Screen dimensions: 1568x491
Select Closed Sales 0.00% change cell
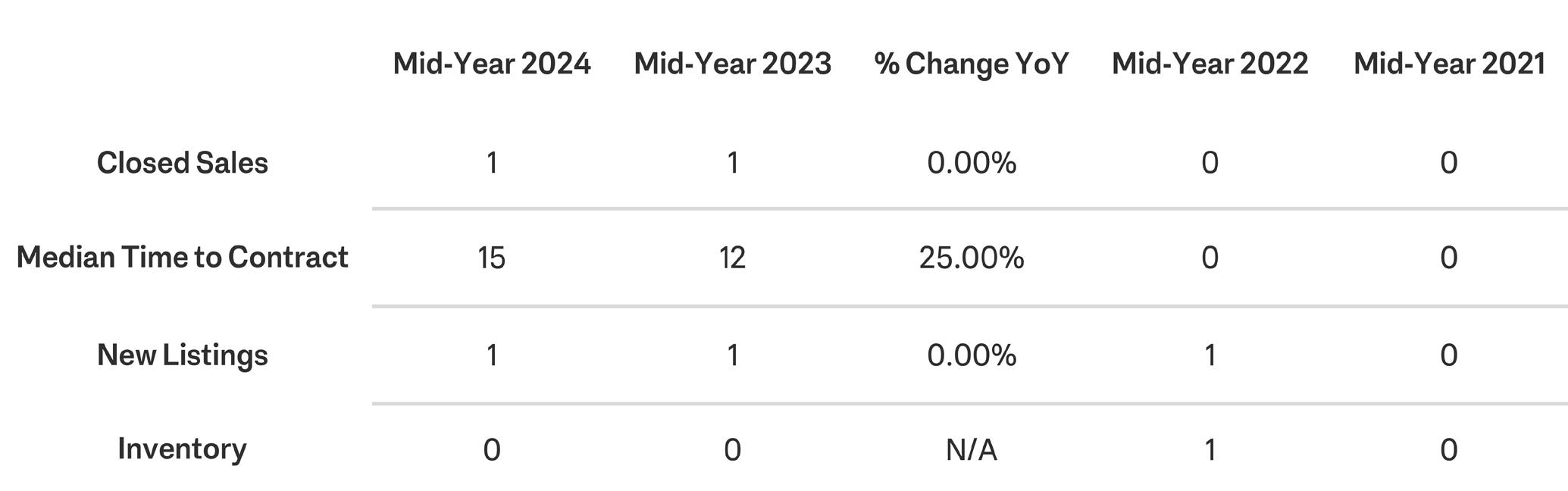(x=972, y=163)
